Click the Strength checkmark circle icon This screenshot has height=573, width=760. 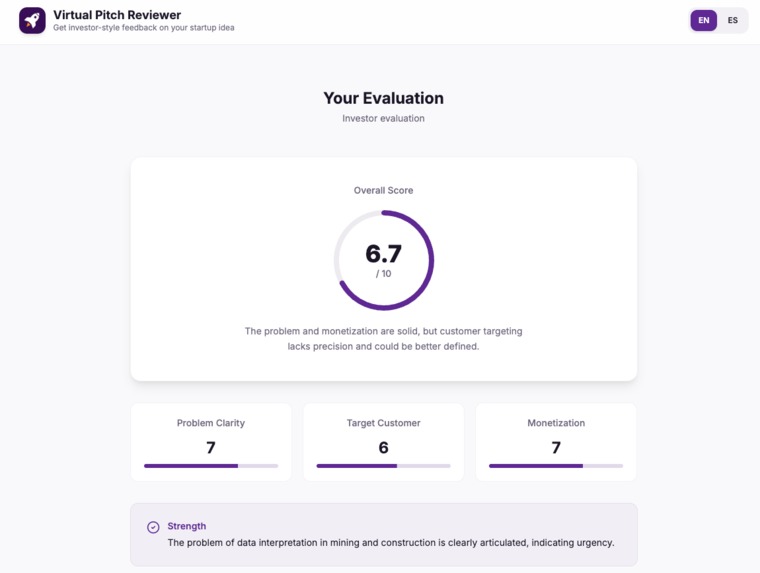pos(153,527)
